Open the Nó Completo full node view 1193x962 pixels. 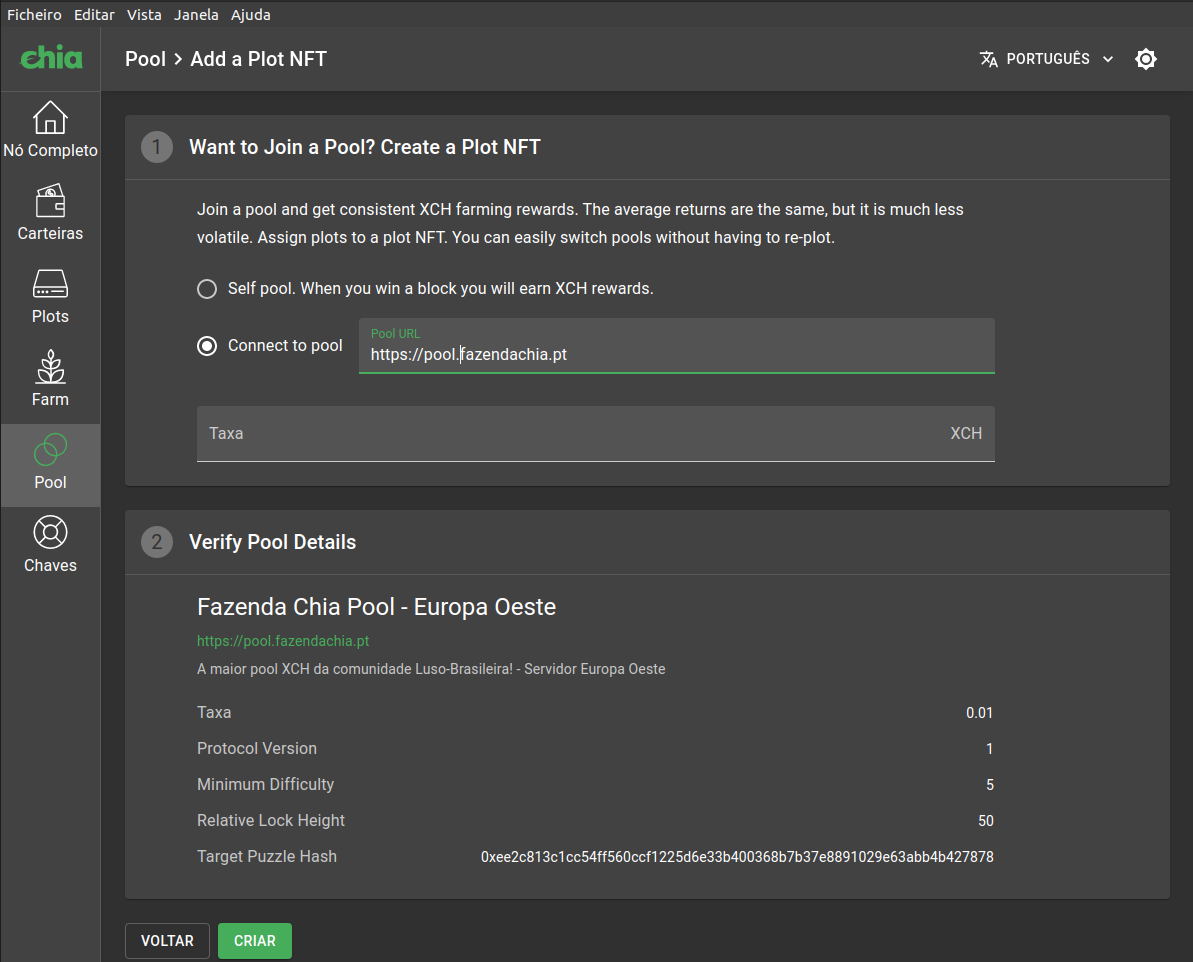point(50,130)
